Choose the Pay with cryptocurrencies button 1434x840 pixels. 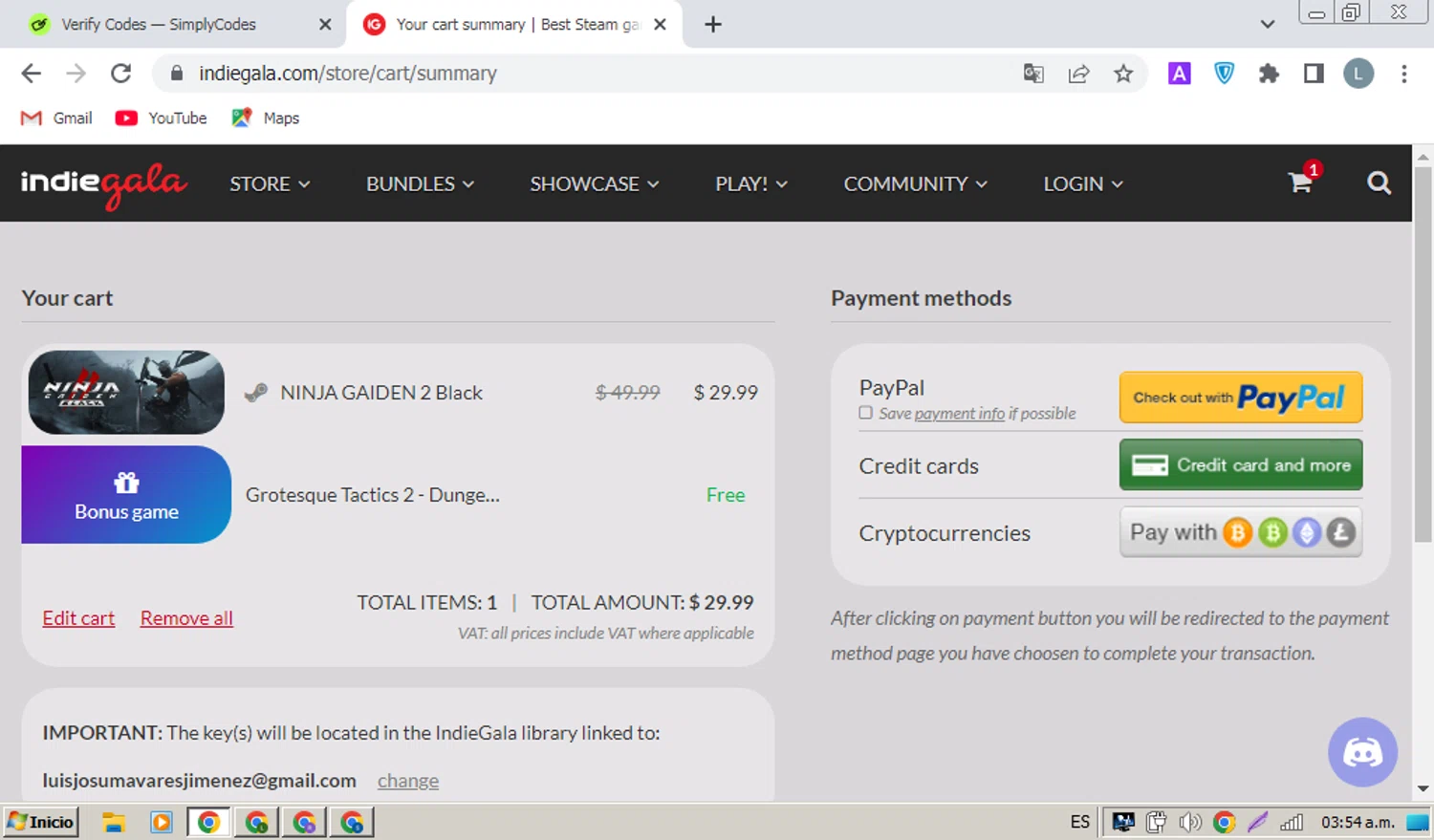point(1241,532)
